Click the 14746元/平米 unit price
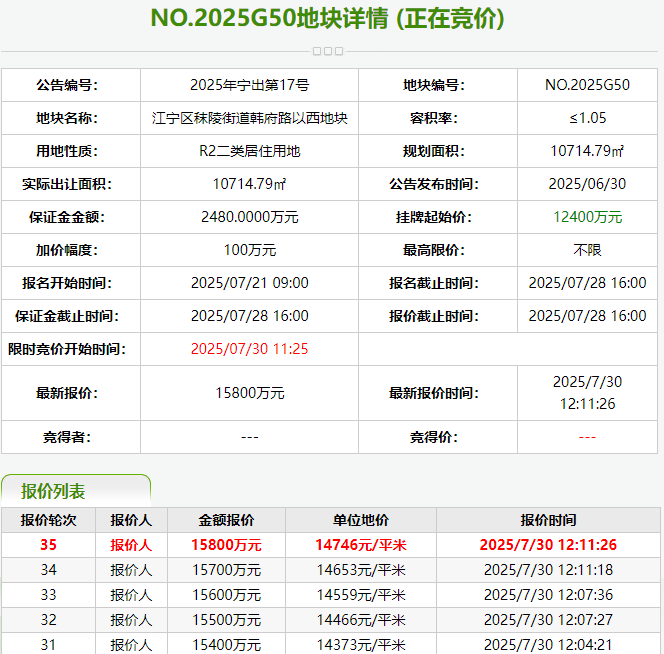 360,545
